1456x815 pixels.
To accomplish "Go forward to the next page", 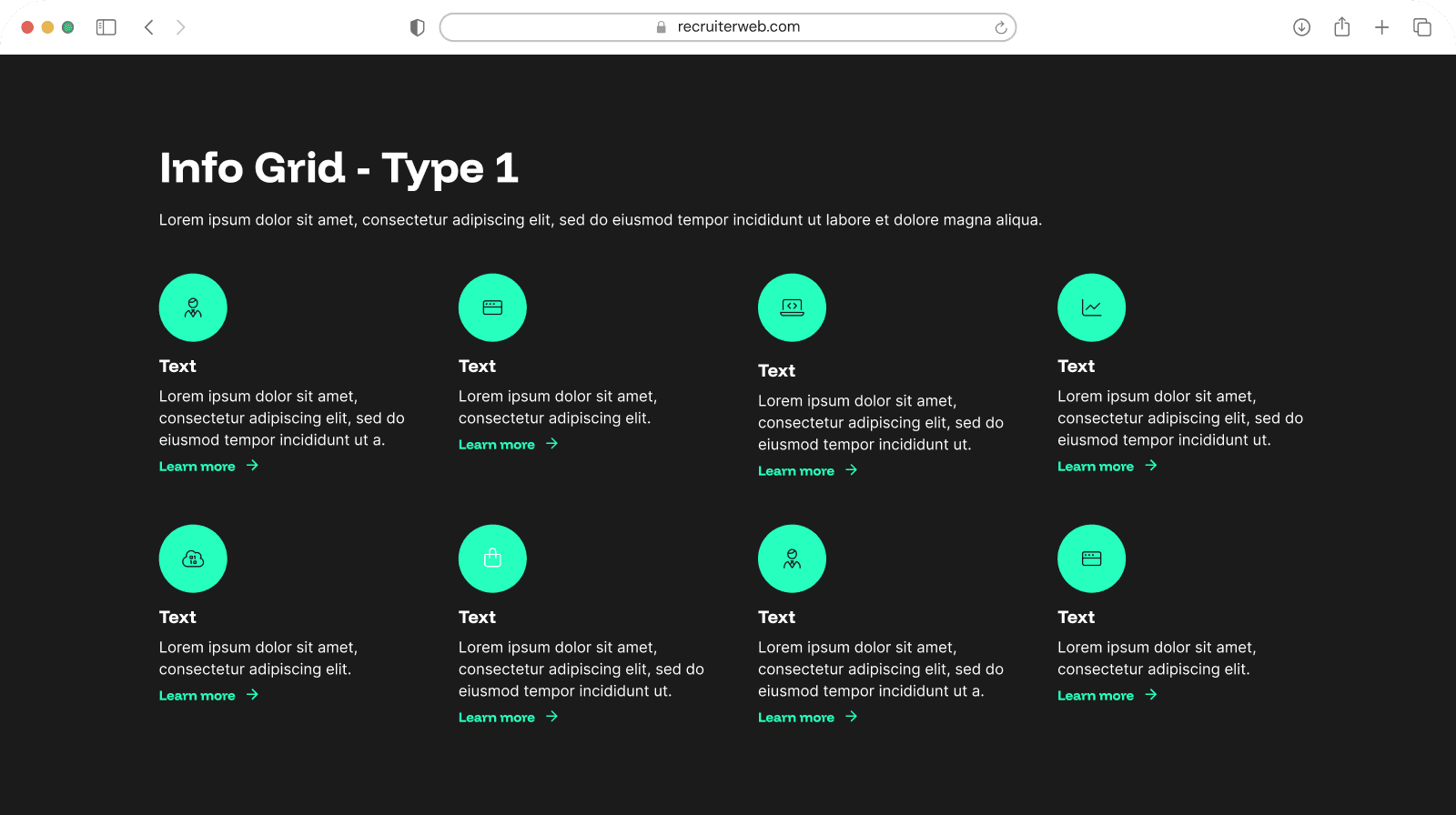I will pos(180,27).
